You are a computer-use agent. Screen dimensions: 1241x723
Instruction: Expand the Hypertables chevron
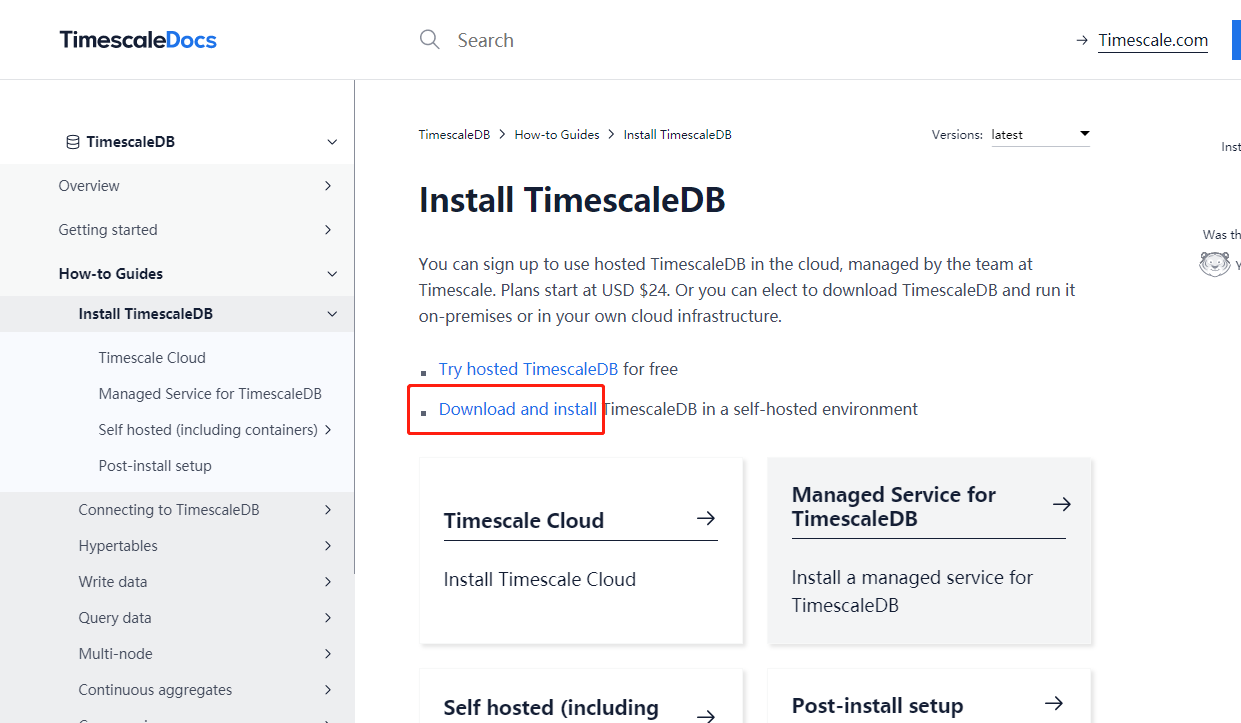coord(328,546)
